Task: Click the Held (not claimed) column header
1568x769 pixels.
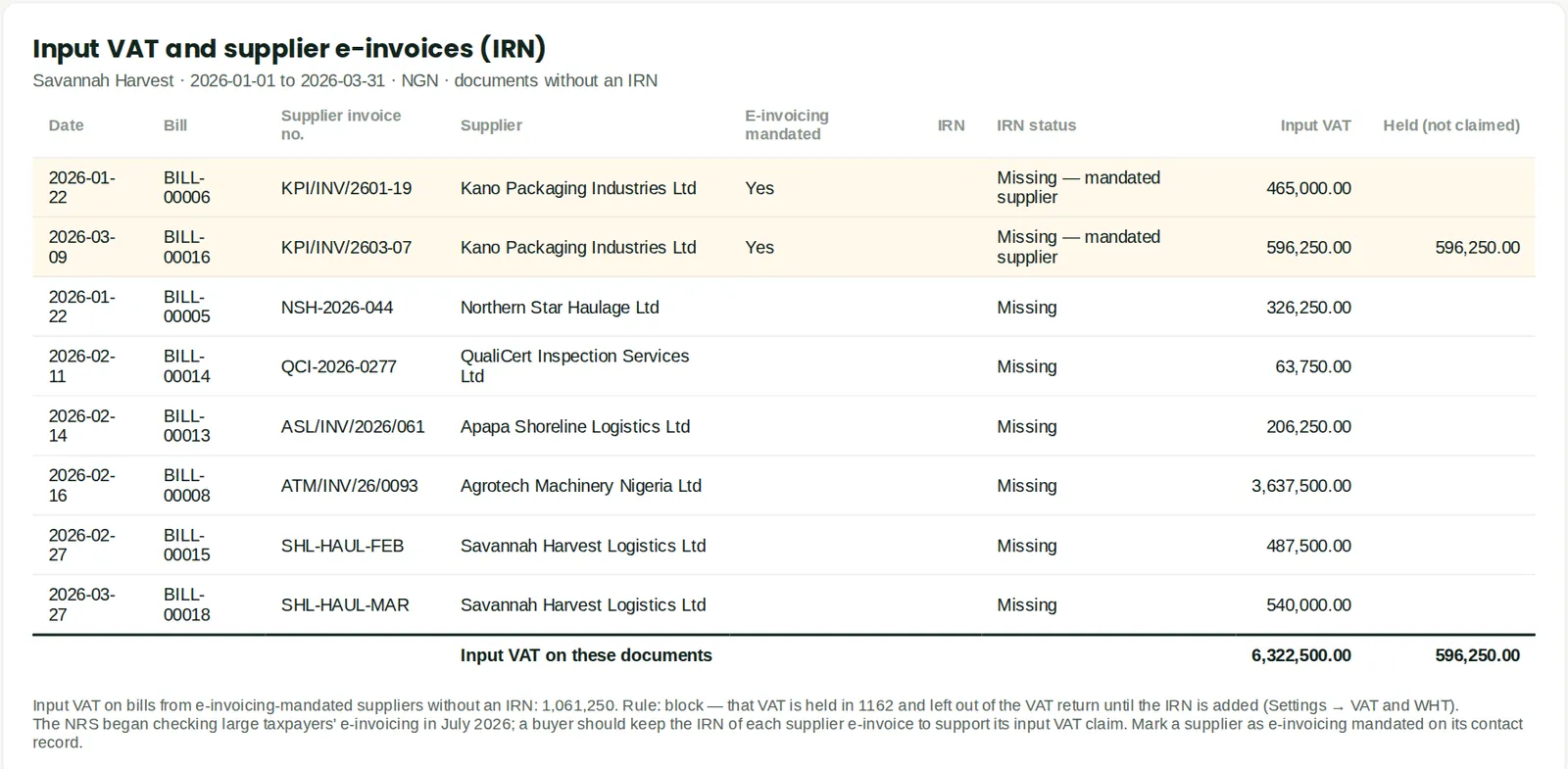Action: [1451, 125]
